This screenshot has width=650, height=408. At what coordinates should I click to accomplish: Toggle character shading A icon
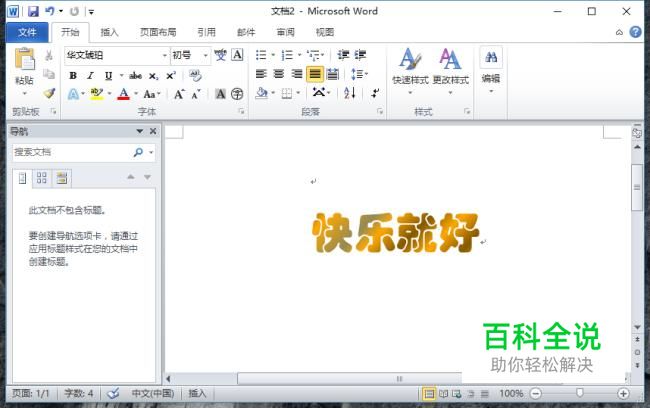(x=221, y=94)
